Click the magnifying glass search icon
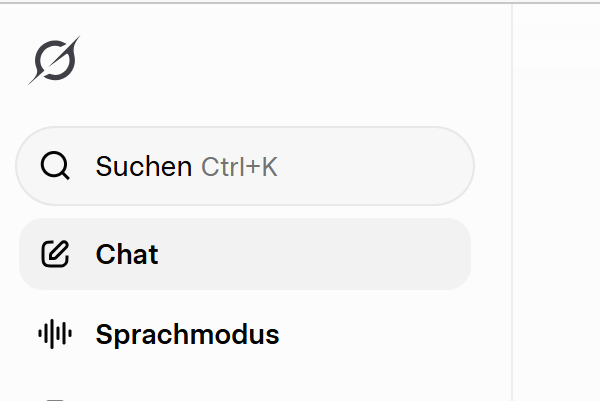Screen dimensions: 600x401 coord(56,166)
